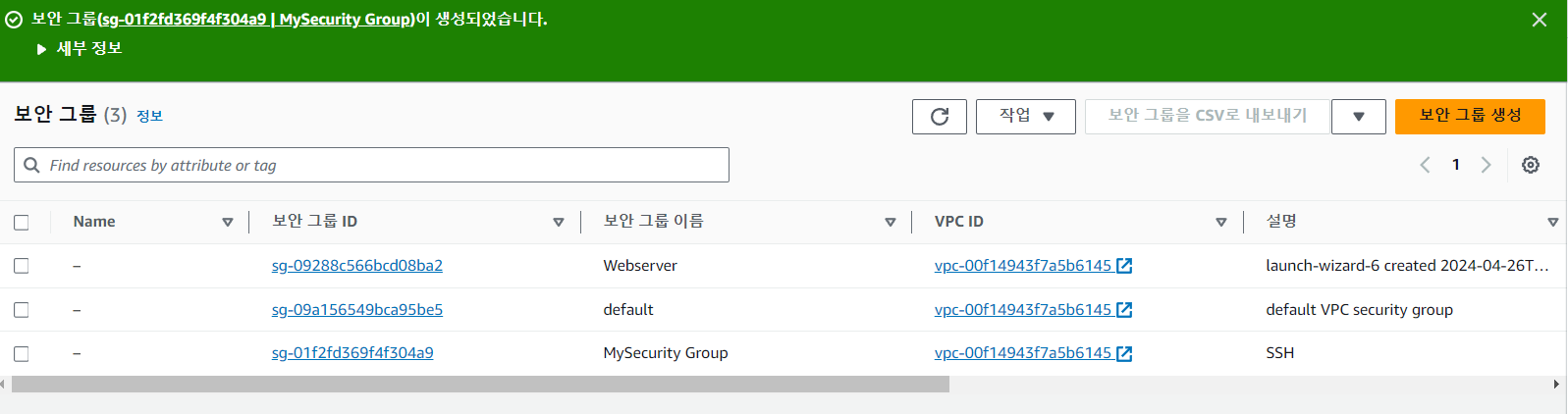This screenshot has height=414, width=1568.
Task: Click the Webserver group name cell
Action: [x=640, y=266]
